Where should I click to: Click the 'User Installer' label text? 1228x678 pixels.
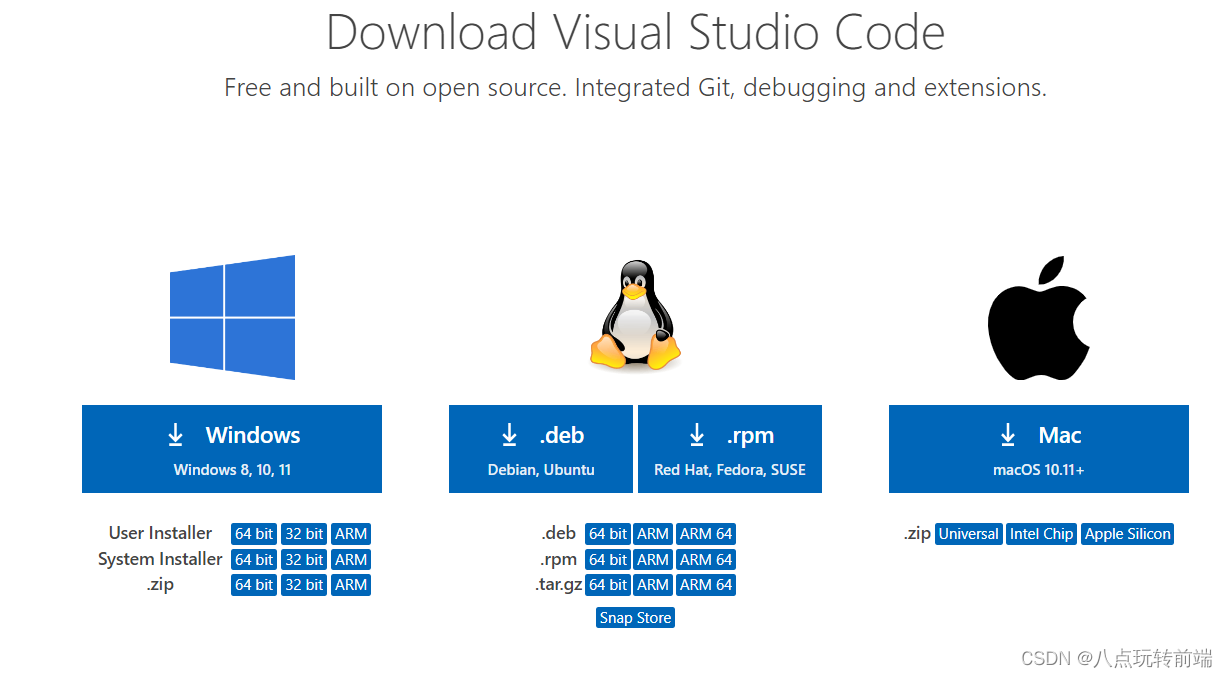pos(160,533)
